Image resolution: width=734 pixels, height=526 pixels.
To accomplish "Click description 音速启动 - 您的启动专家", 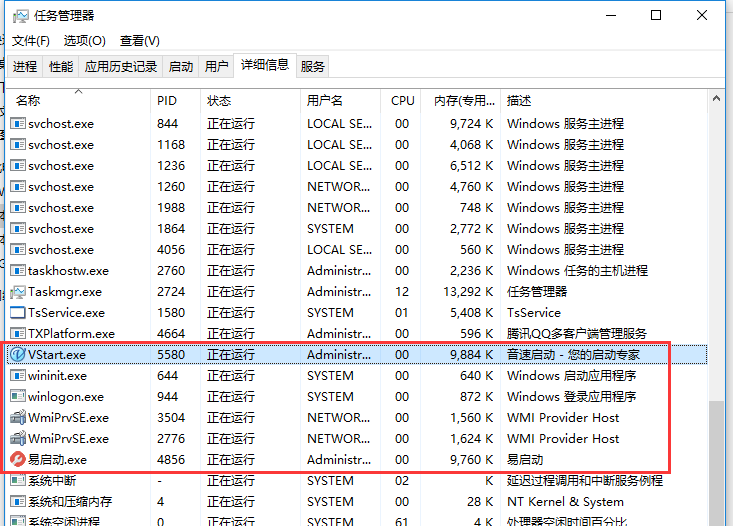I will (x=573, y=355).
